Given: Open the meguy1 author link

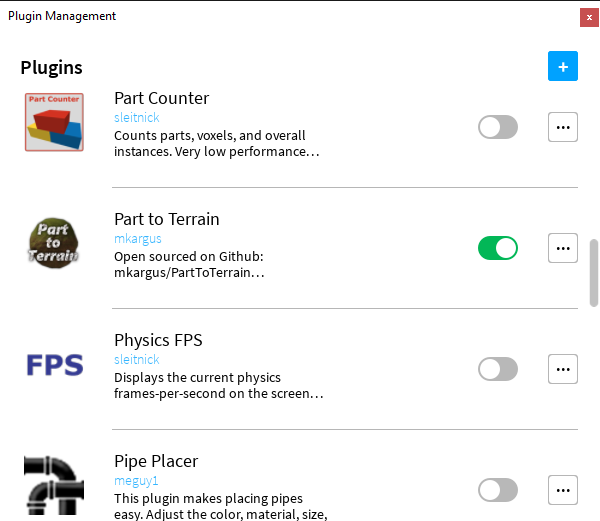Looking at the screenshot, I should [136, 481].
